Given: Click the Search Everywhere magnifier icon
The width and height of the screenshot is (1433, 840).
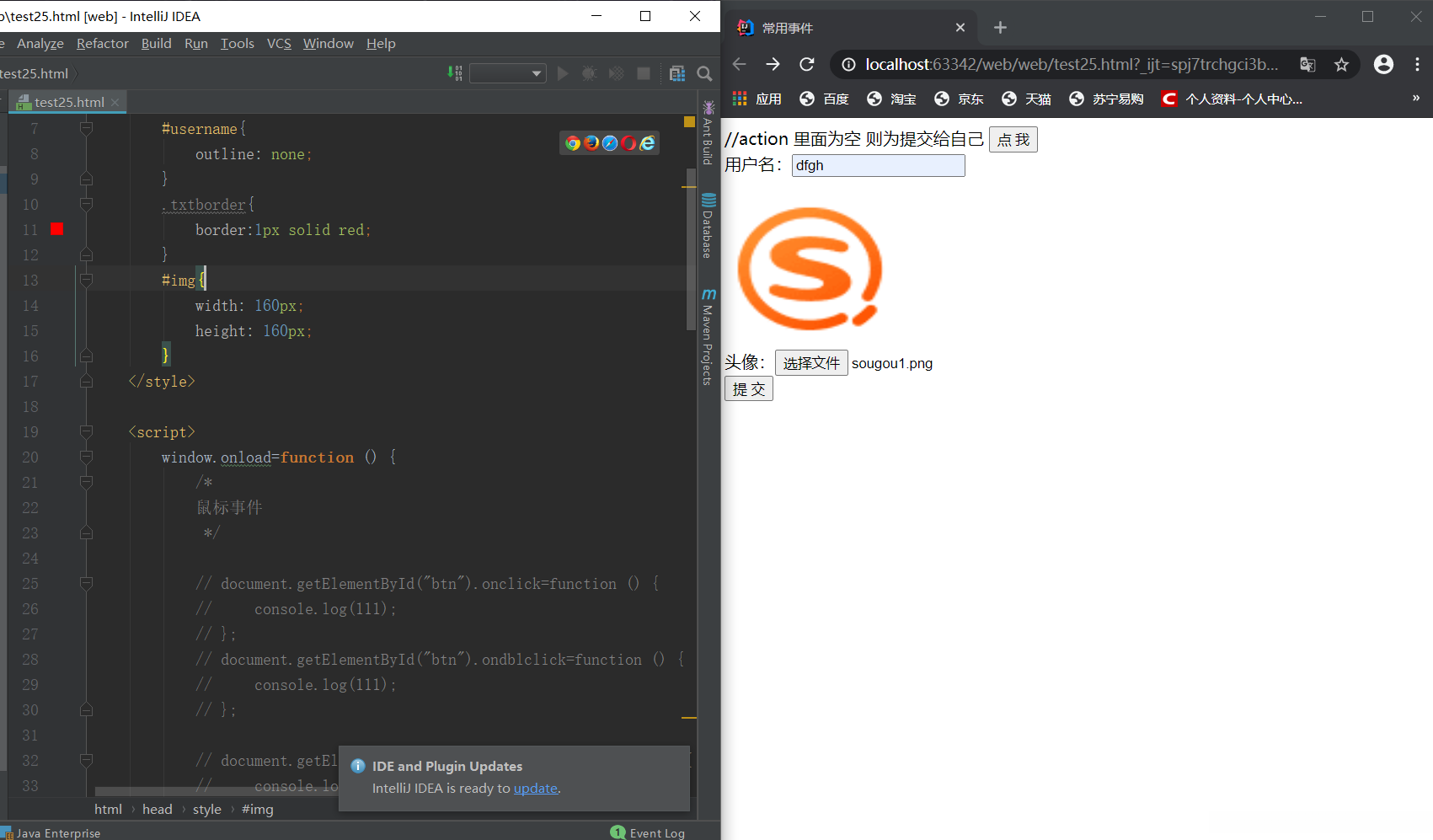Looking at the screenshot, I should click(x=705, y=74).
